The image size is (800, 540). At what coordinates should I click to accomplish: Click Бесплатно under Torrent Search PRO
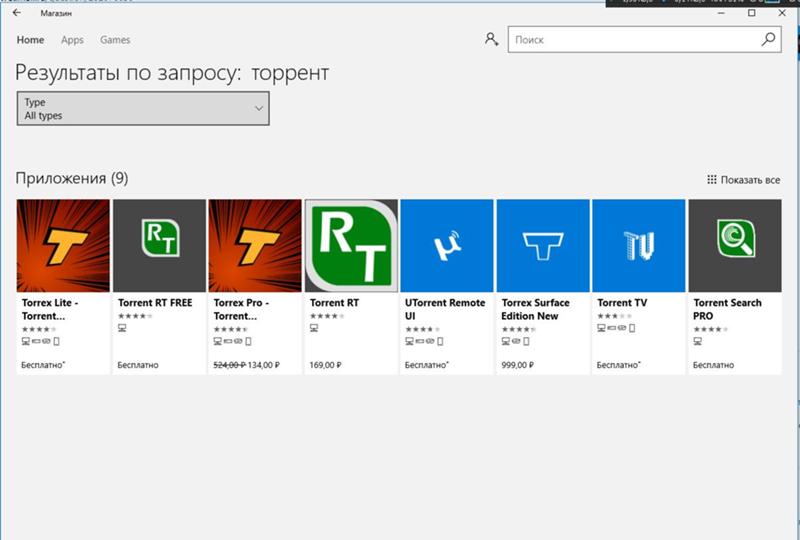(713, 365)
